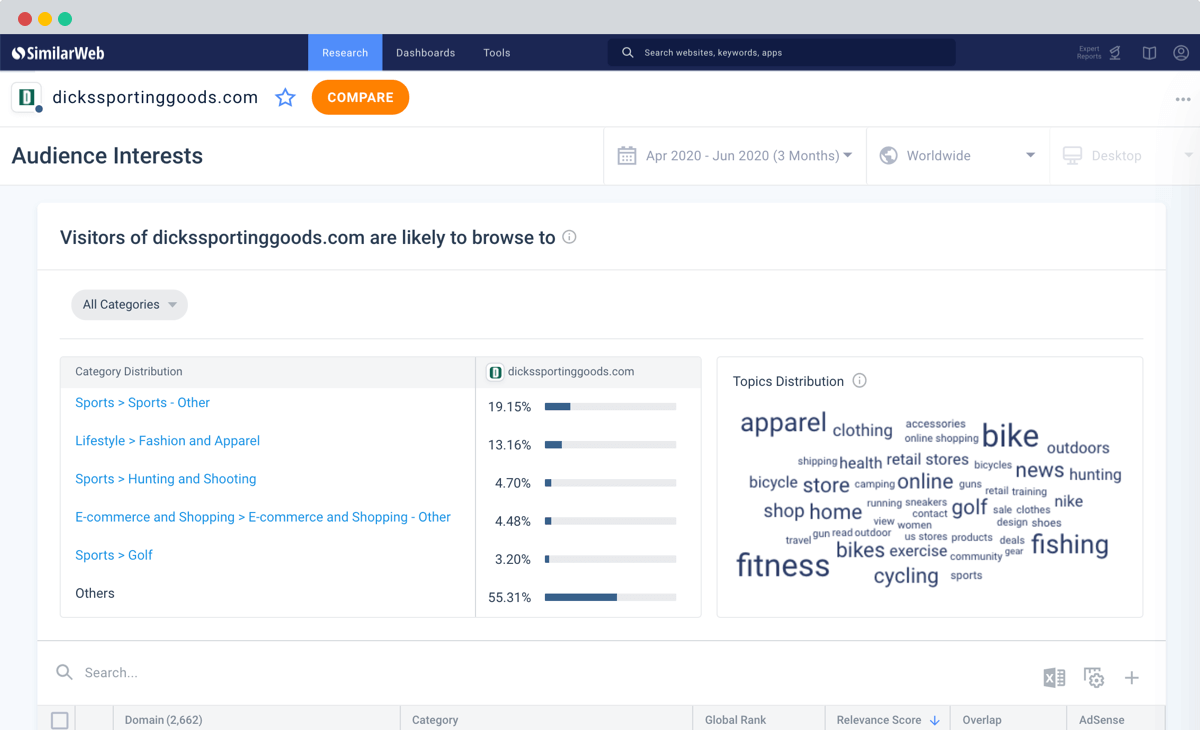This screenshot has height=730, width=1200.
Task: Expand the All Categories filter dropdown
Action: (129, 305)
